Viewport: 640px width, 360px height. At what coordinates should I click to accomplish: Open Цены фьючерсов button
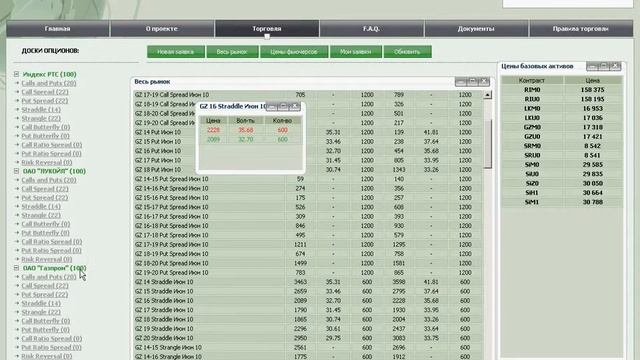pyautogui.click(x=294, y=52)
